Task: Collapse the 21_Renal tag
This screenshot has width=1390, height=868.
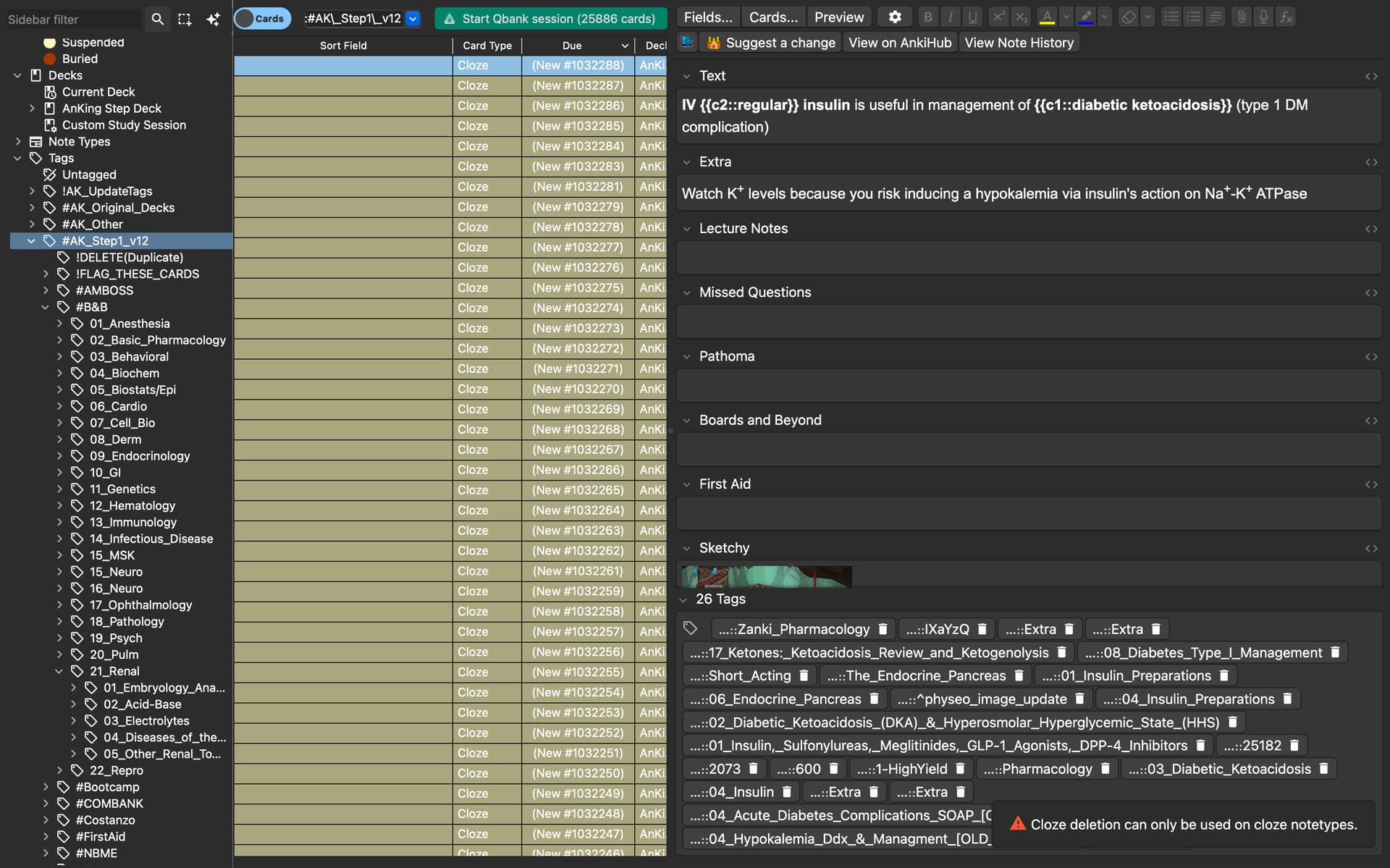Action: click(x=59, y=671)
